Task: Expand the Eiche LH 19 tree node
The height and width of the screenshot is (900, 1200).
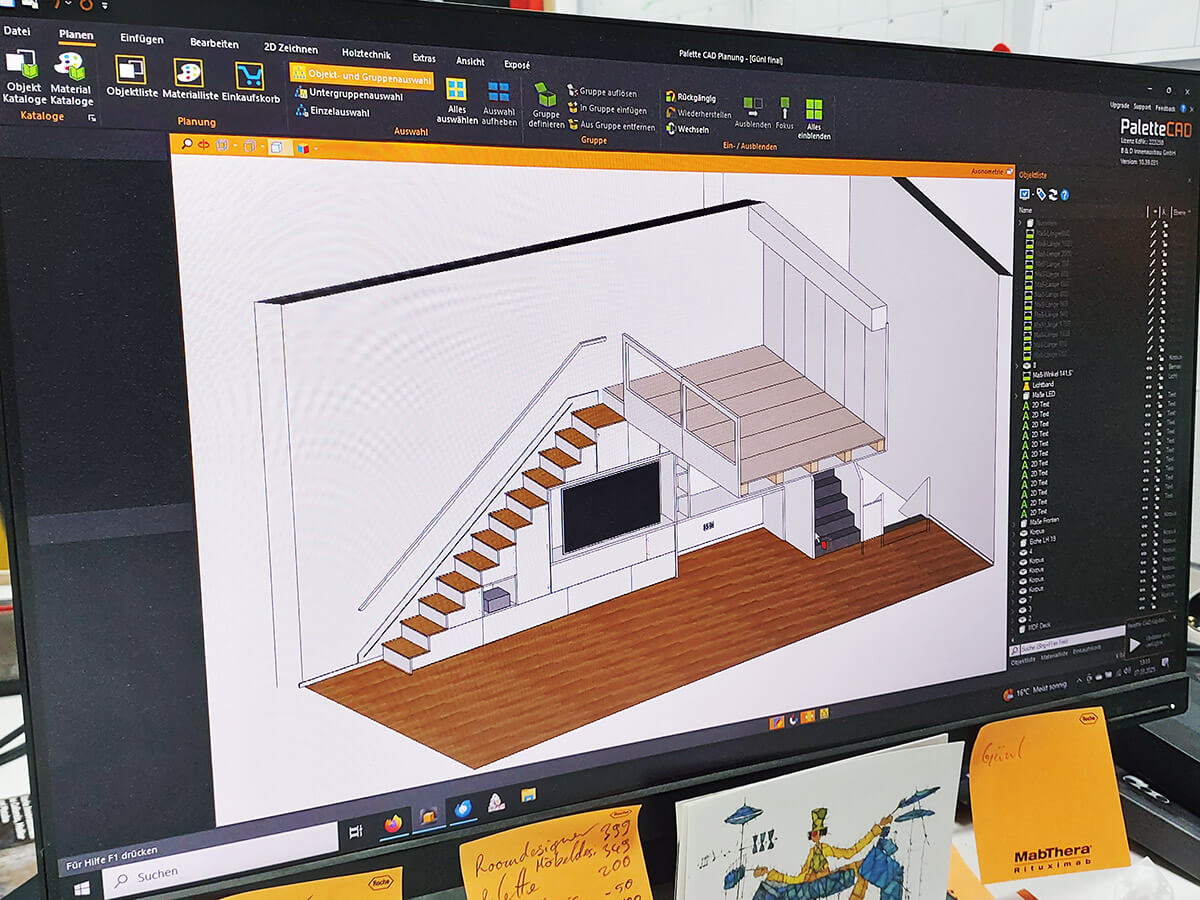Action: coord(1013,543)
